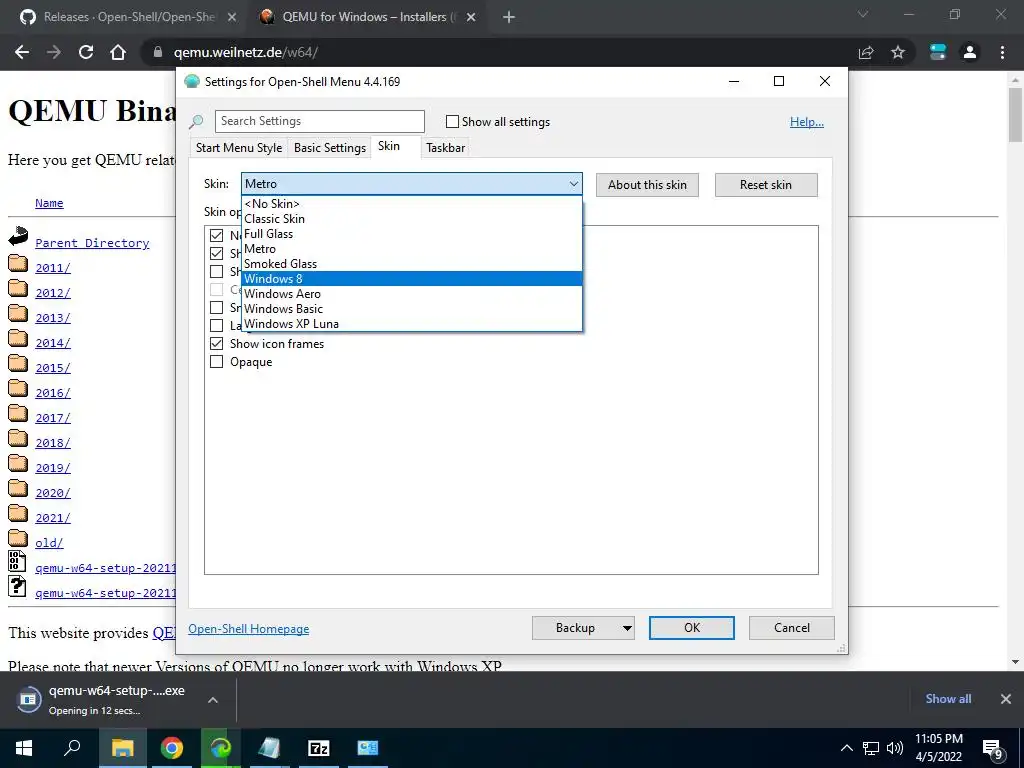
Task: Open 7-Zip from taskbar
Action: point(319,748)
